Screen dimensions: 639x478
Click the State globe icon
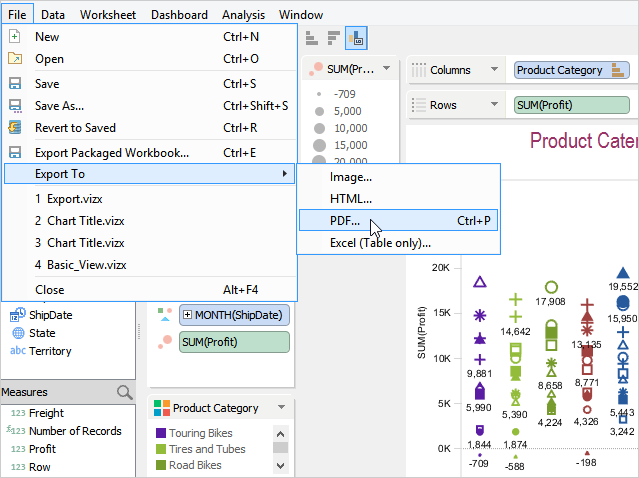(19, 333)
